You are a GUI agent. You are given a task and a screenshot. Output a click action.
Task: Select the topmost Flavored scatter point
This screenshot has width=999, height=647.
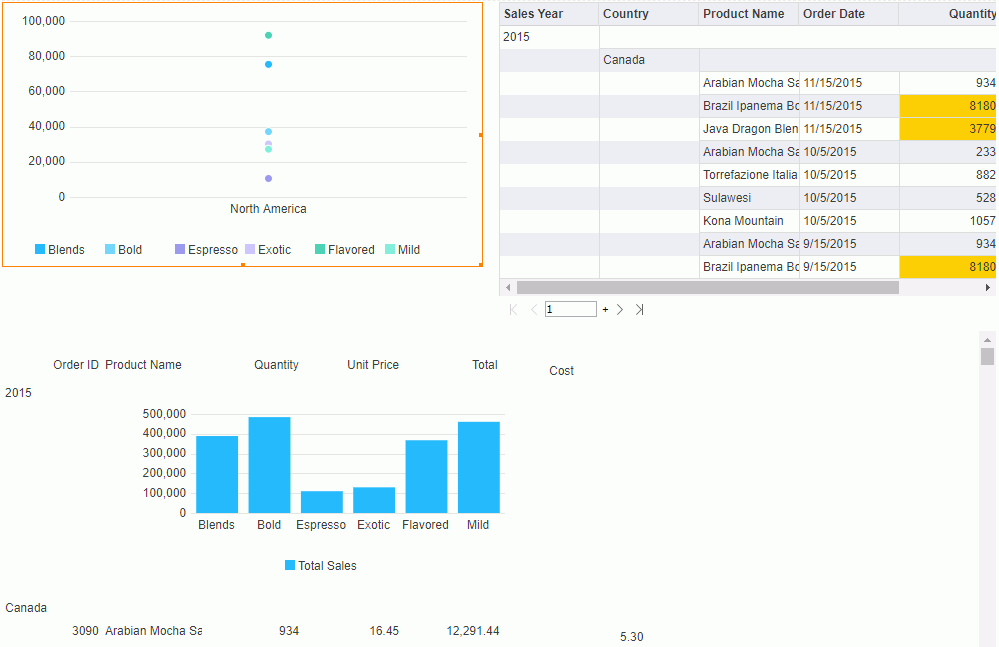pos(268,36)
